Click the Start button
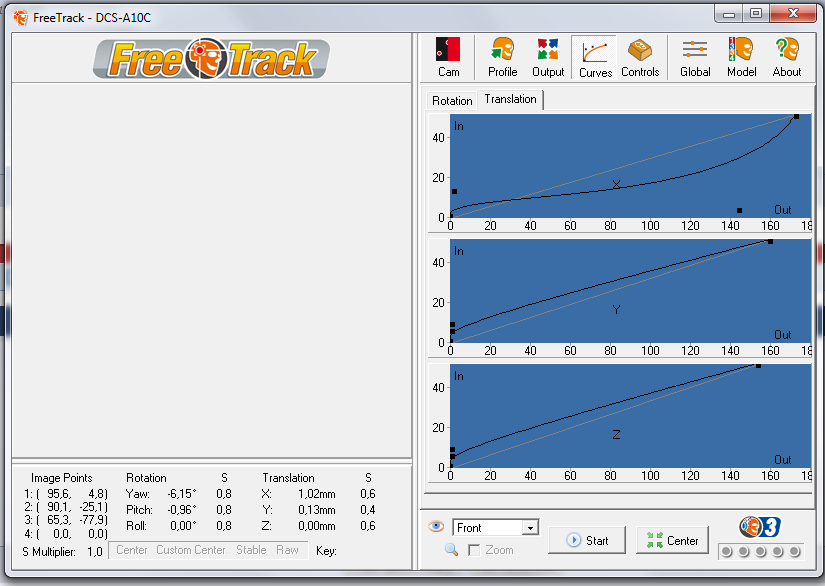This screenshot has height=586, width=825. pos(587,540)
